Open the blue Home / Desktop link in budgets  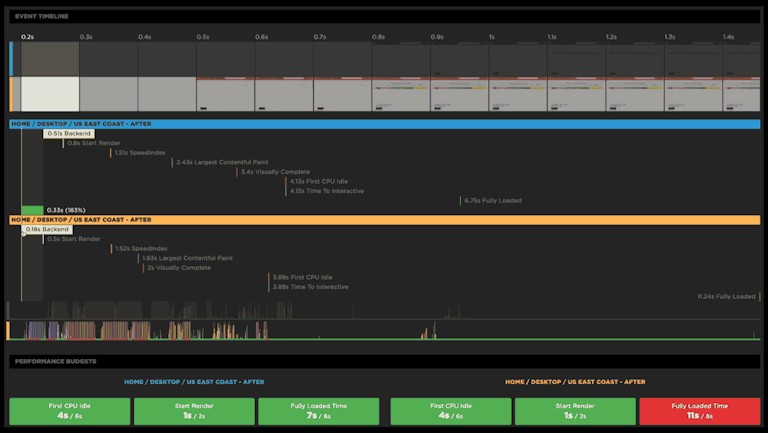click(194, 381)
